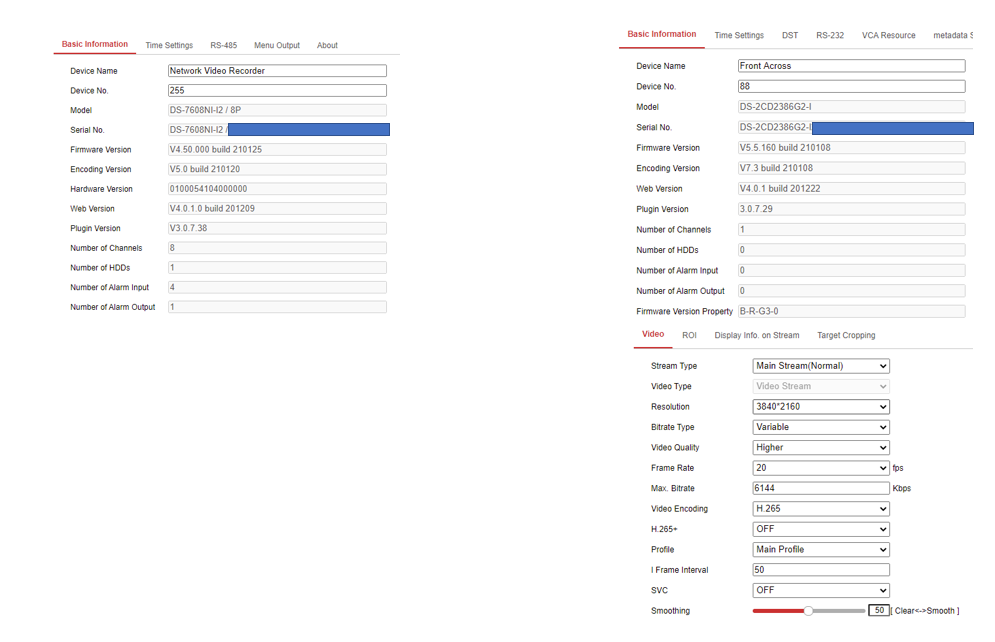
Task: Open the Resolution dropdown showing 3840*2160
Action: (x=820, y=407)
